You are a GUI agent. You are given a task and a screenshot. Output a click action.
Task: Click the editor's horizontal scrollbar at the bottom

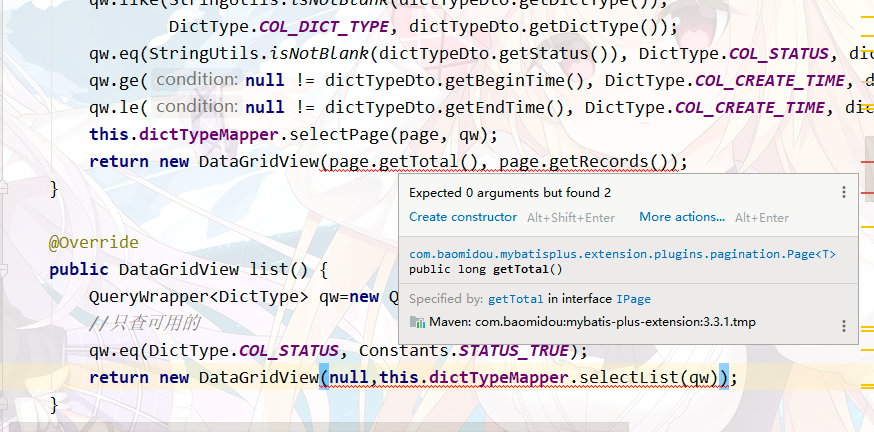point(319,427)
